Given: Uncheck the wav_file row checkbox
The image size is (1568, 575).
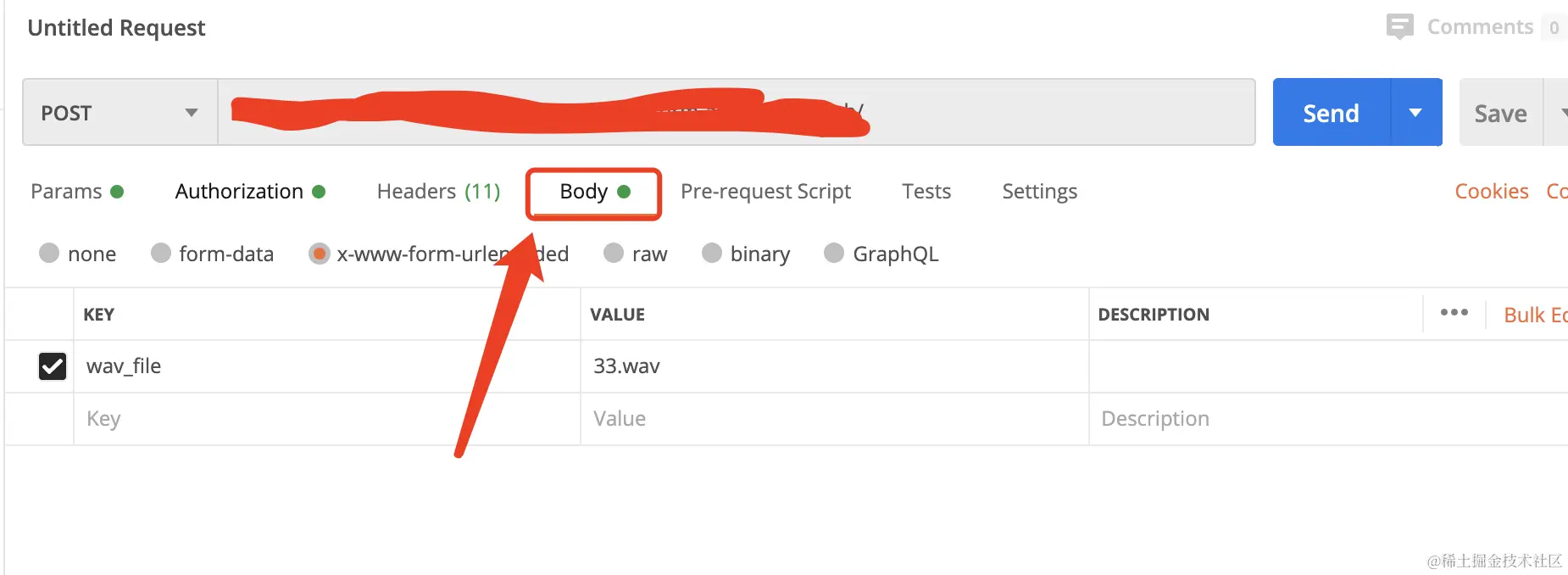Looking at the screenshot, I should pyautogui.click(x=53, y=366).
